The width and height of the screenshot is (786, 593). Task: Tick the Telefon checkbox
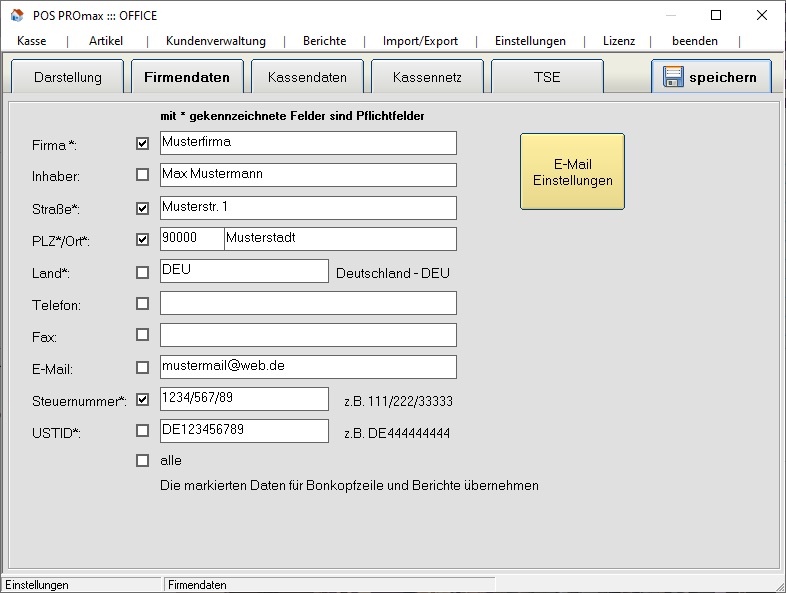point(142,303)
